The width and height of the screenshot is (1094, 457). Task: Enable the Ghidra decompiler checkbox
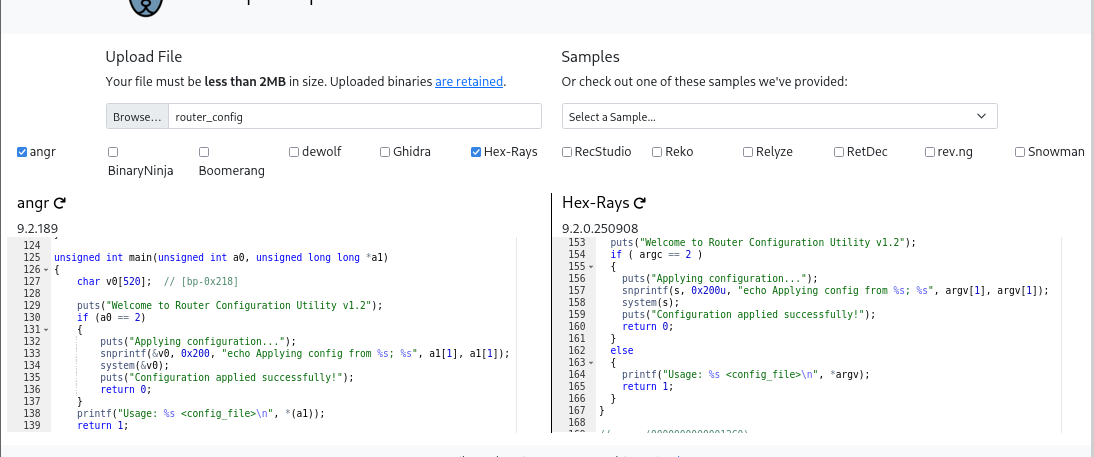[385, 152]
